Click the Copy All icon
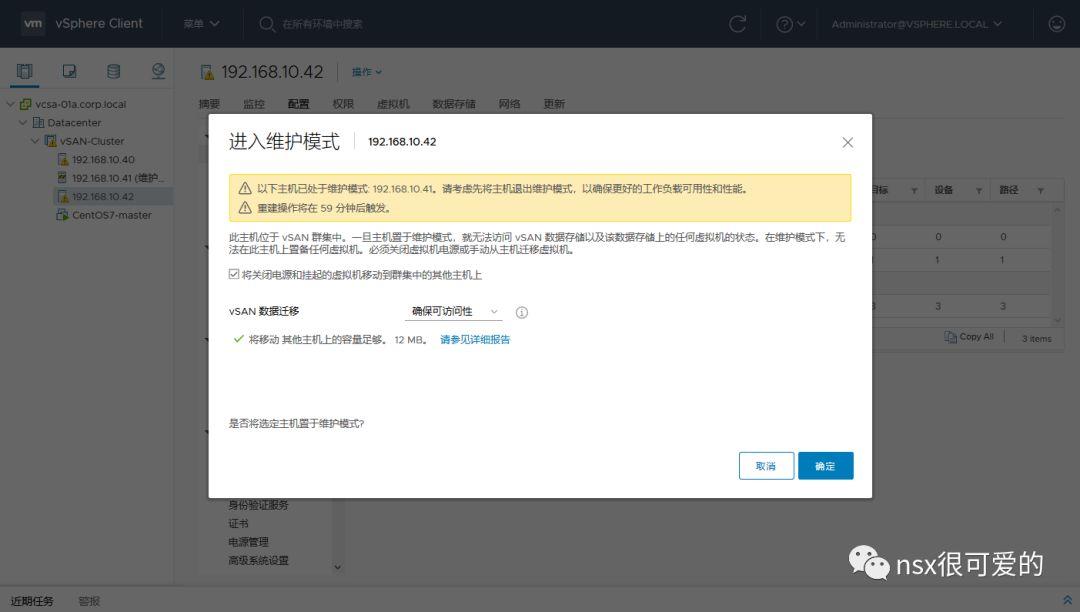Screen dimensions: 1080x612 [x=951, y=337]
